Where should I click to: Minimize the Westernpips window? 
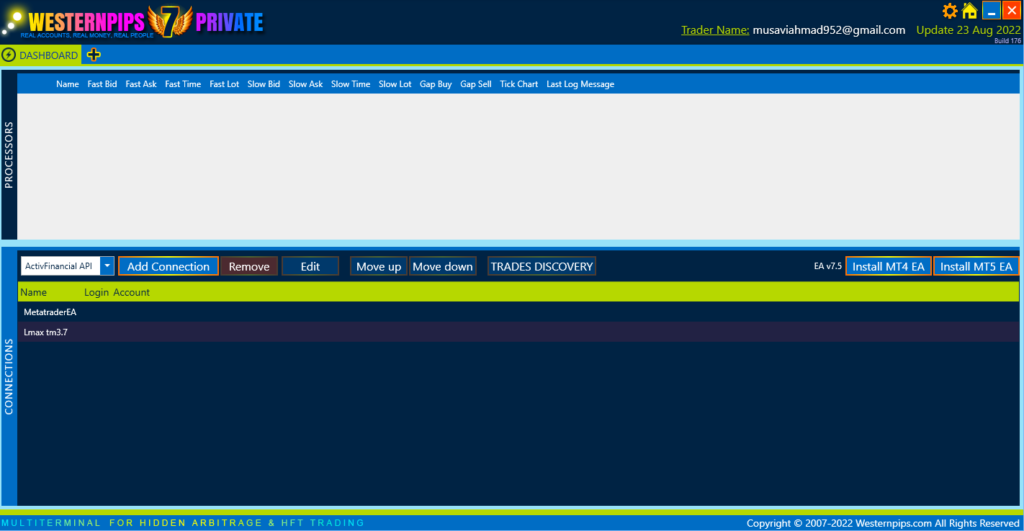point(991,11)
